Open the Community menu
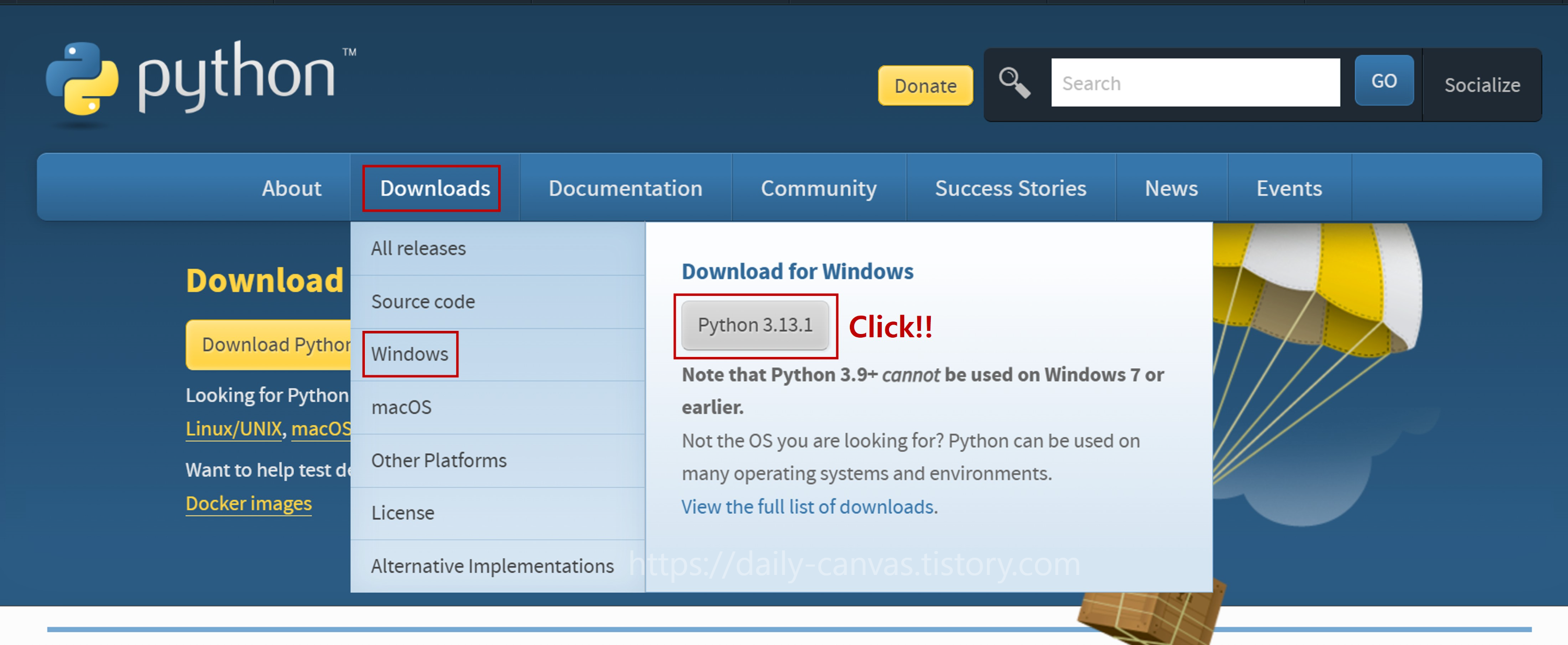Viewport: 1568px width, 645px height. [818, 188]
